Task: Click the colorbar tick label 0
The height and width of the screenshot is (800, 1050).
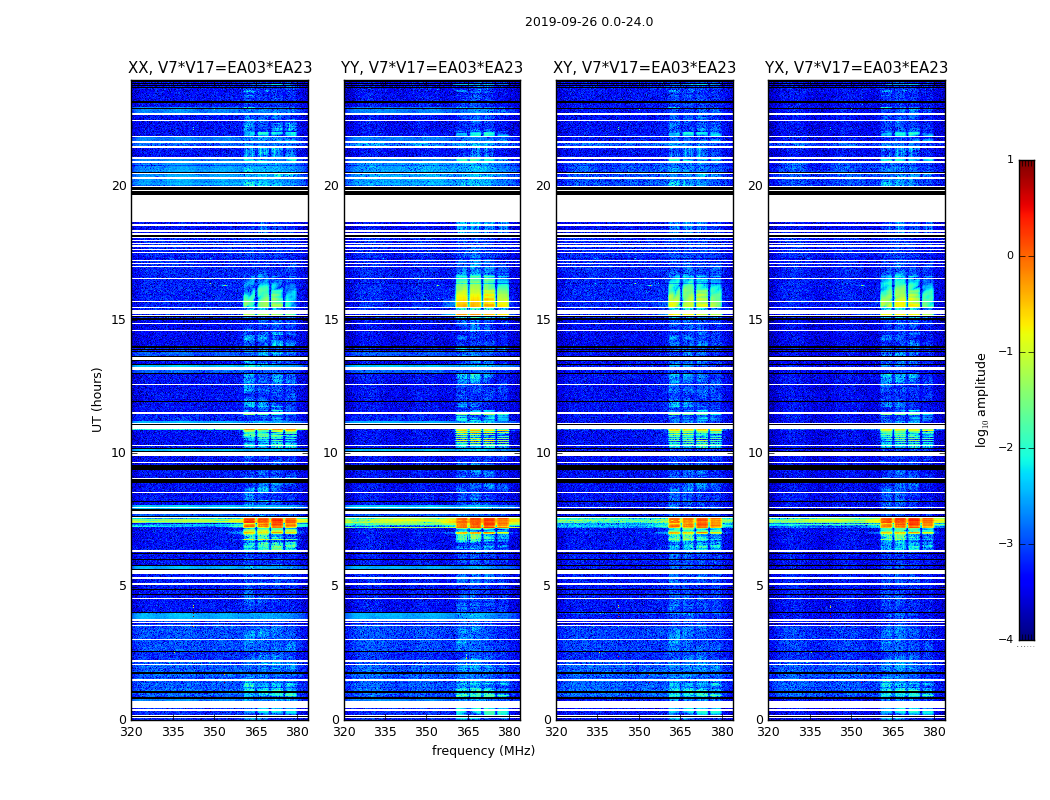Action: point(1009,256)
